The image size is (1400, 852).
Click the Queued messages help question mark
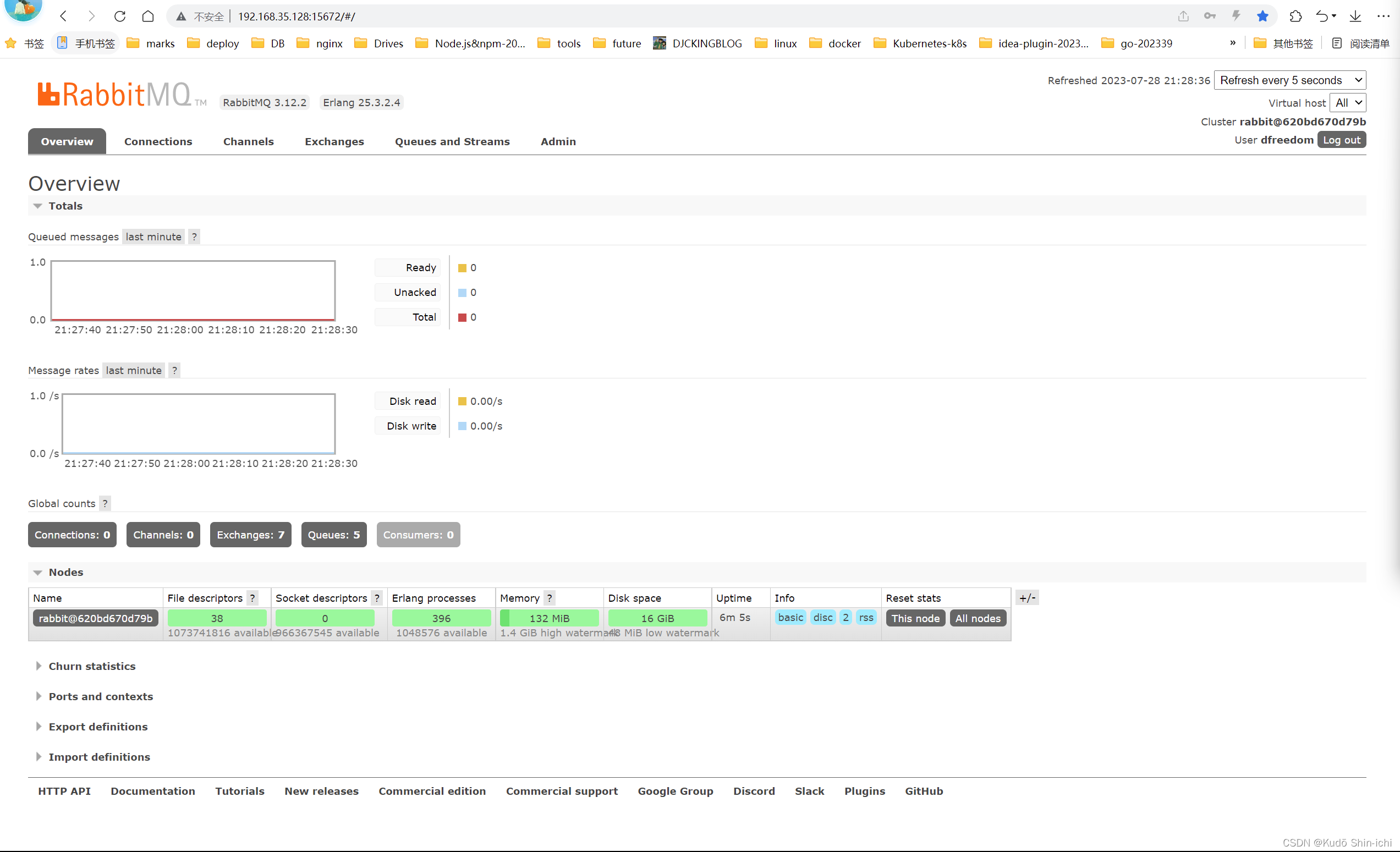click(194, 237)
